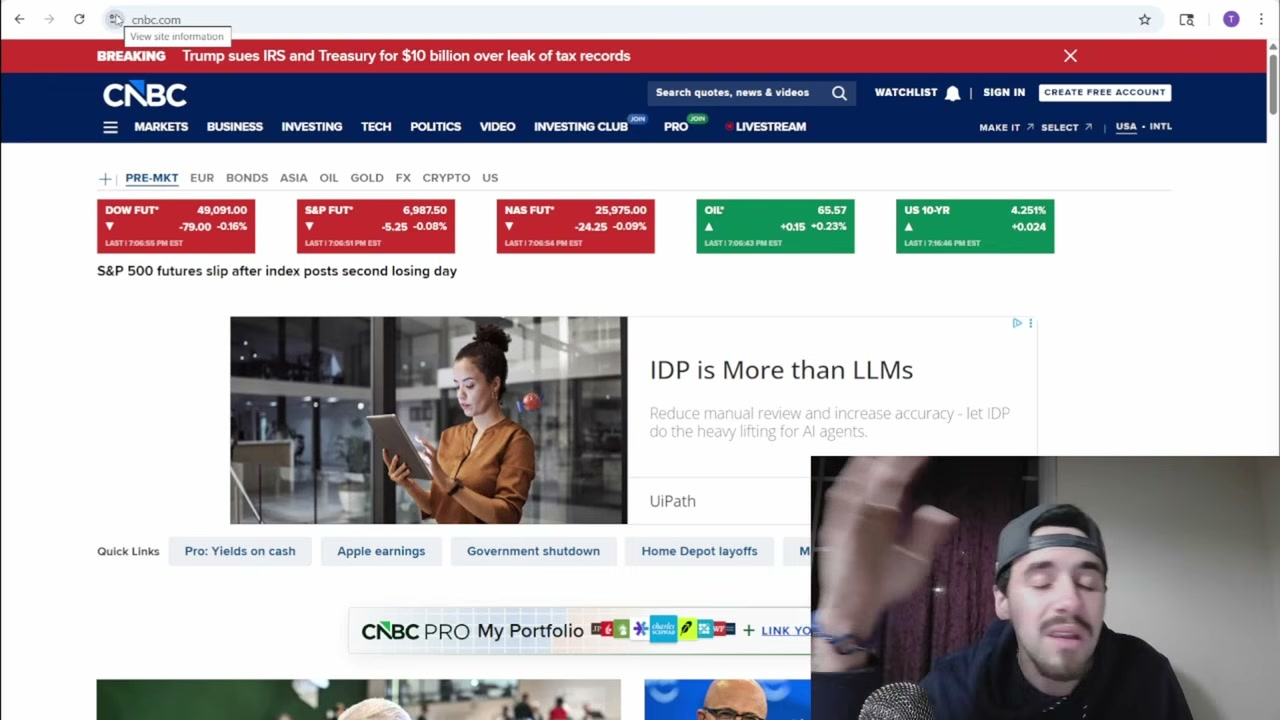Select the GOLD market tab
1280x720 pixels.
[367, 178]
